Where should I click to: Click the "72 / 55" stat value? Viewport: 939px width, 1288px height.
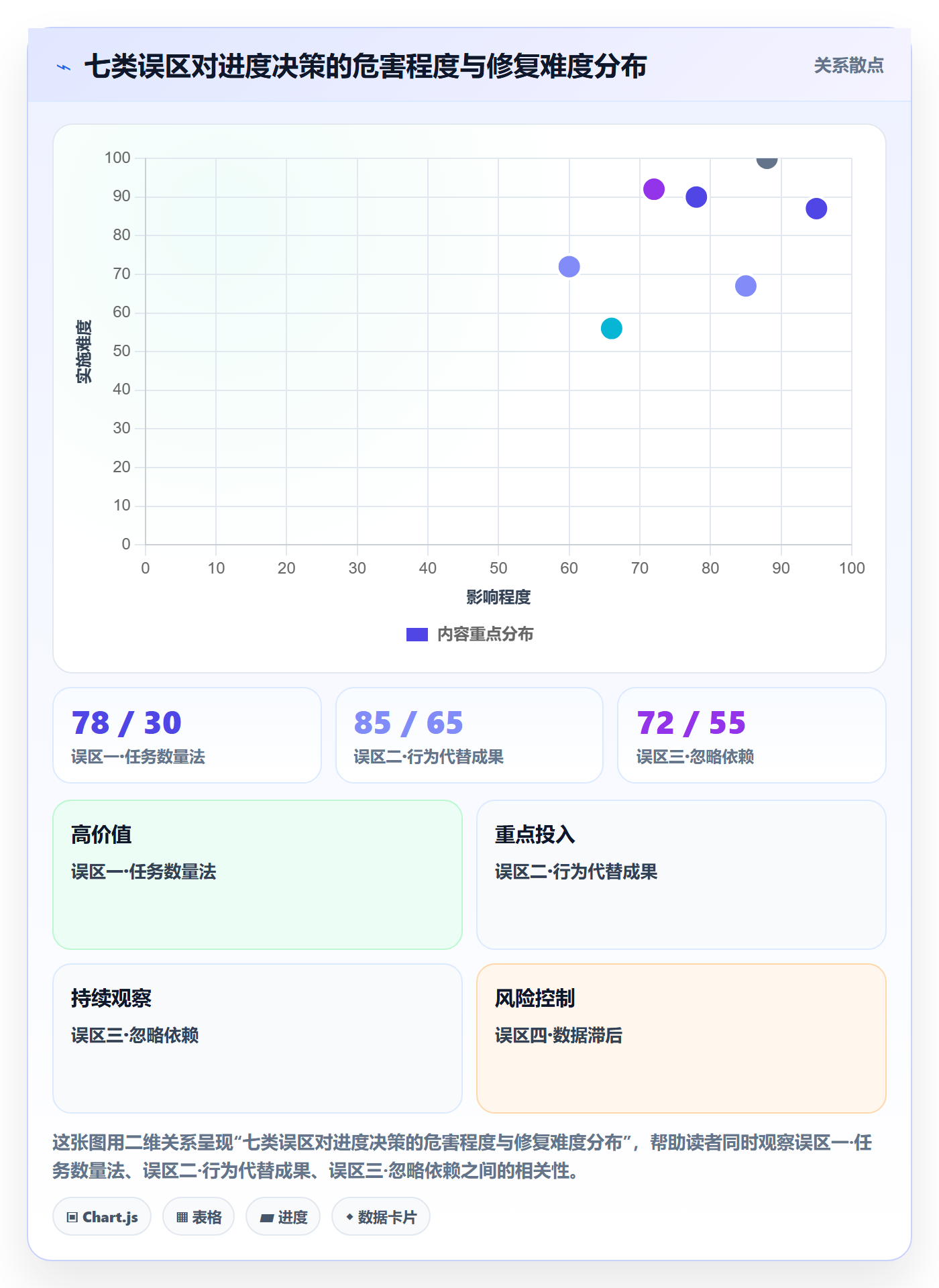tap(692, 723)
